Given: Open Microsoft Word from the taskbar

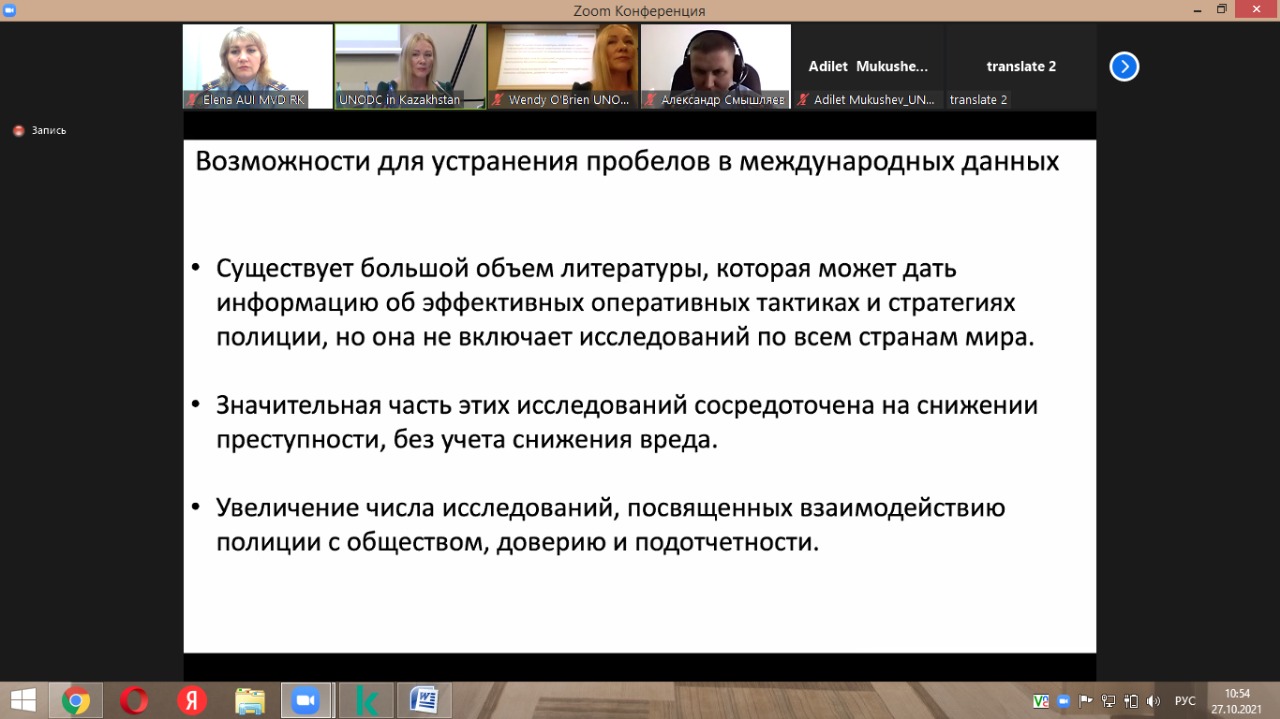Looking at the screenshot, I should pos(423,700).
